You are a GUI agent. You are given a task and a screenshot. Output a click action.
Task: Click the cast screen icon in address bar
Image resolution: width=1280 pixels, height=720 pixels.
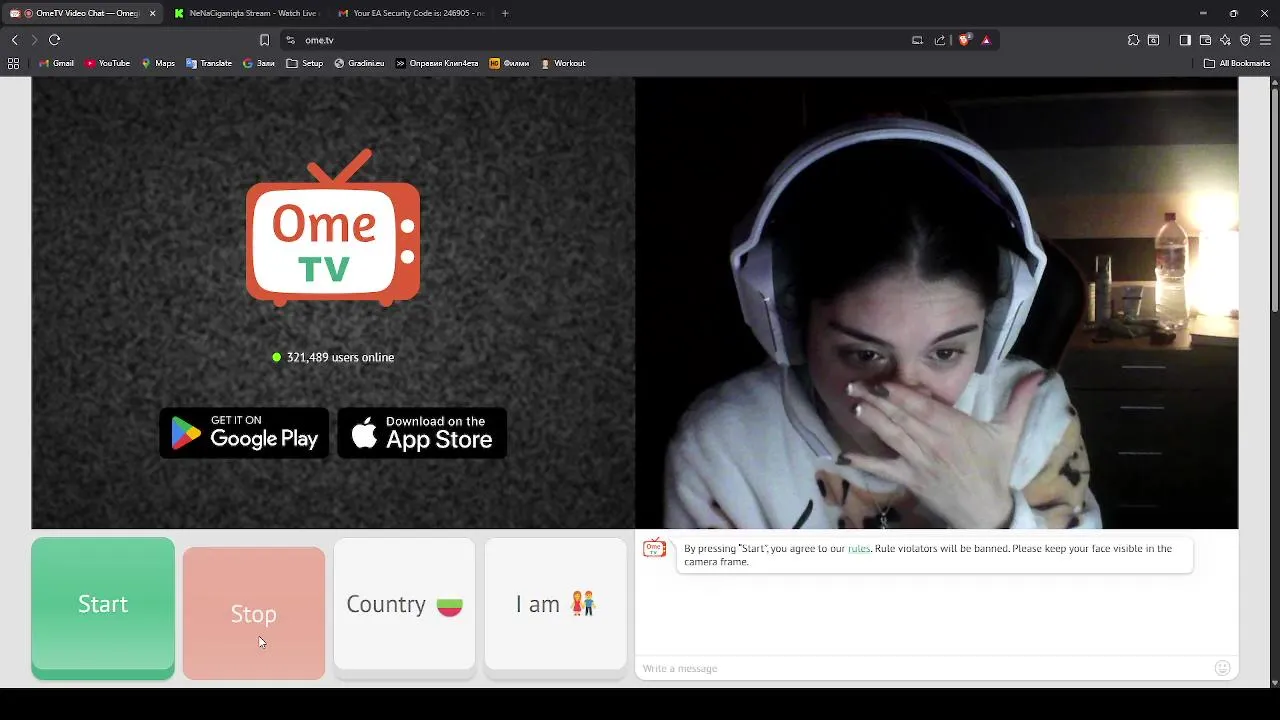click(x=917, y=40)
